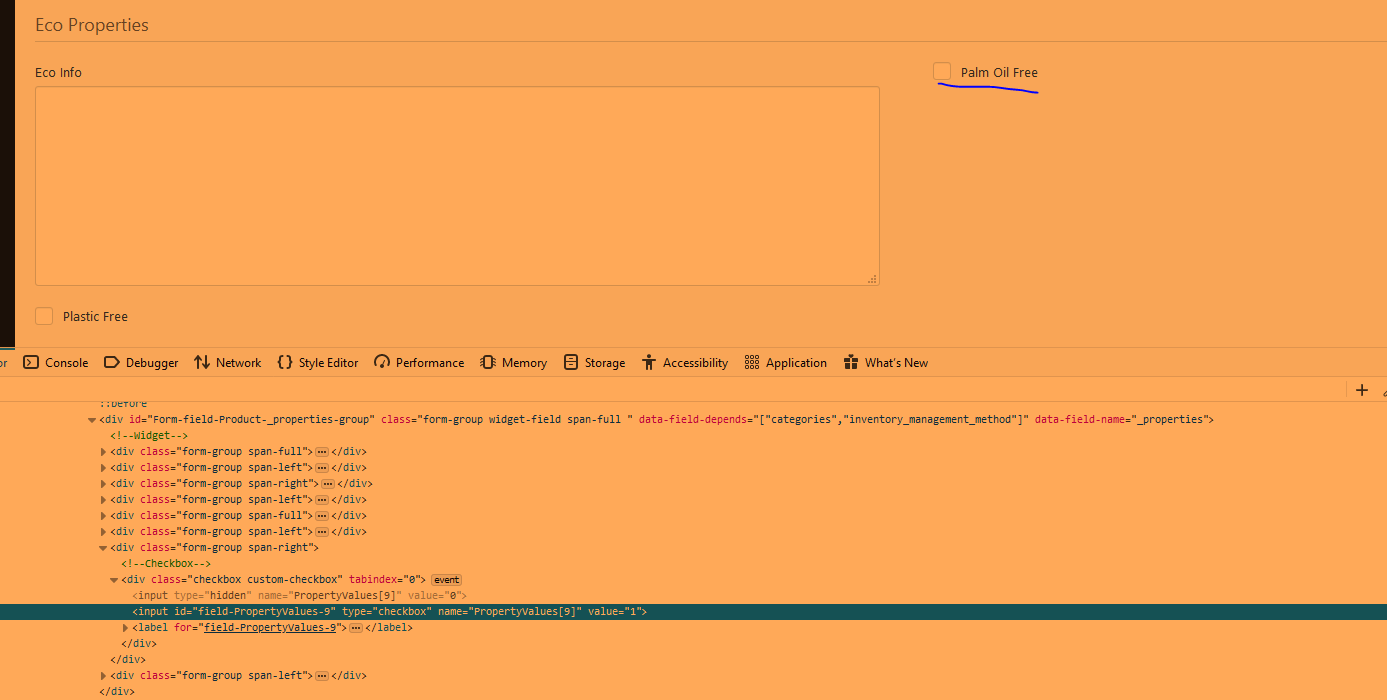Open the Performance profiler panel
The width and height of the screenshot is (1387, 700).
coord(418,362)
